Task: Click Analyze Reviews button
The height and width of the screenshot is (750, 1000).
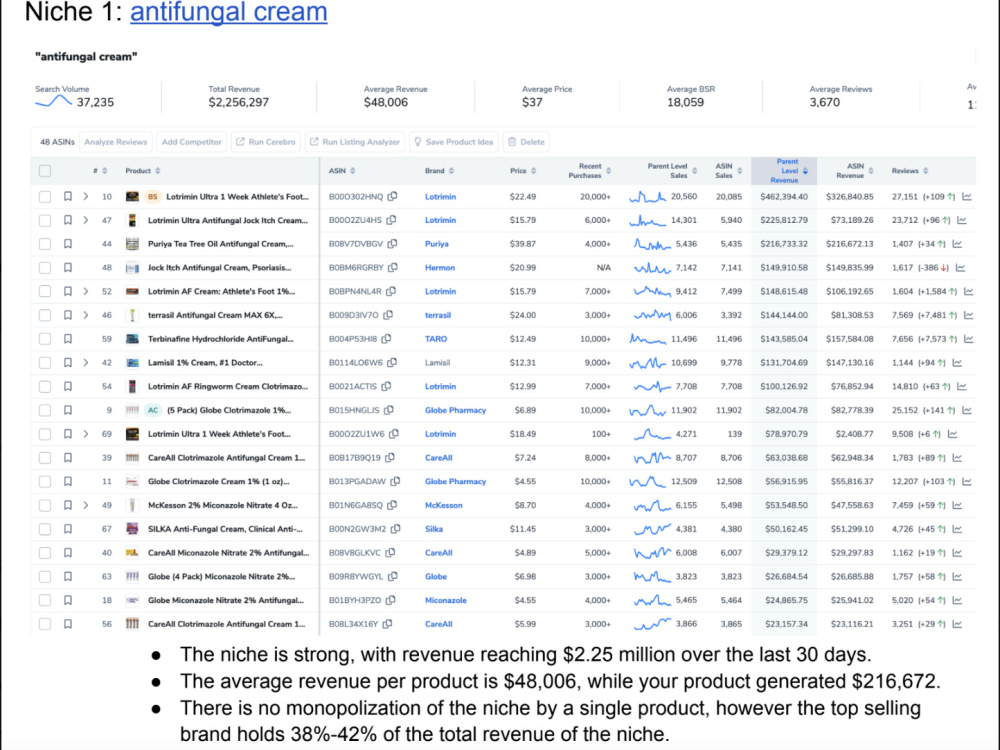Action: point(115,142)
